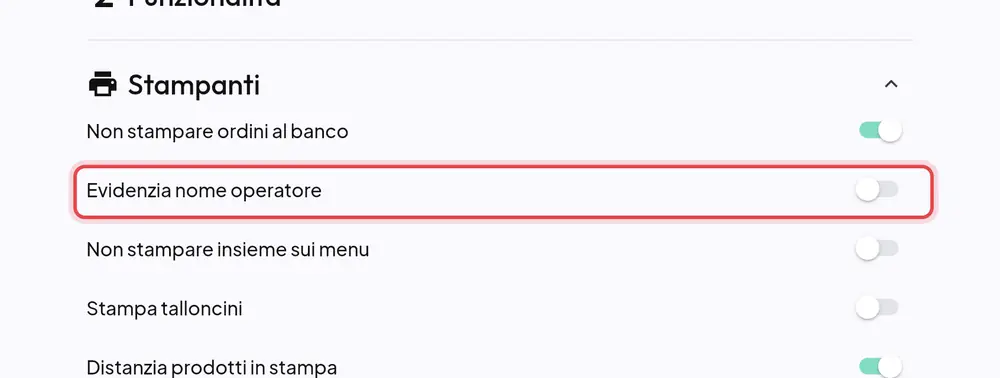The height and width of the screenshot is (378, 1000).
Task: Click the Evidenzia nome operatore label text
Action: [x=204, y=191]
